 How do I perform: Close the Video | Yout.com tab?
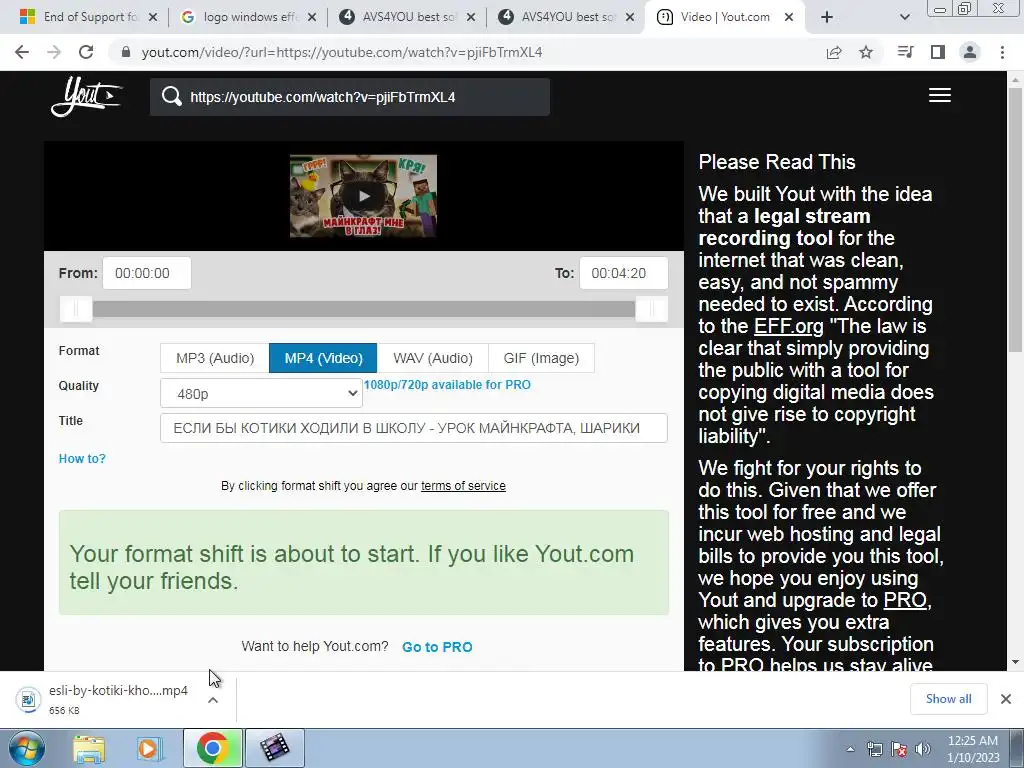pos(789,17)
